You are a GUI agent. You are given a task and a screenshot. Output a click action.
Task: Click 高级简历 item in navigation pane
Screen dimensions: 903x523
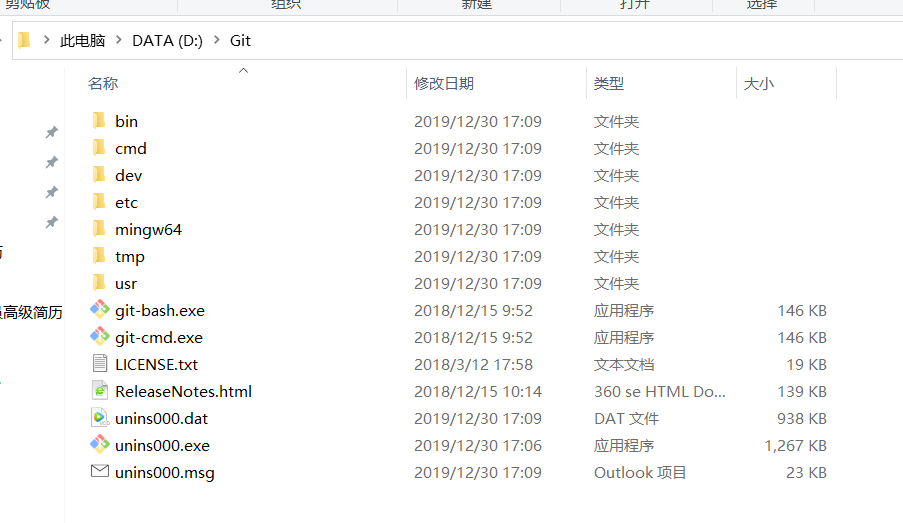(x=31, y=313)
